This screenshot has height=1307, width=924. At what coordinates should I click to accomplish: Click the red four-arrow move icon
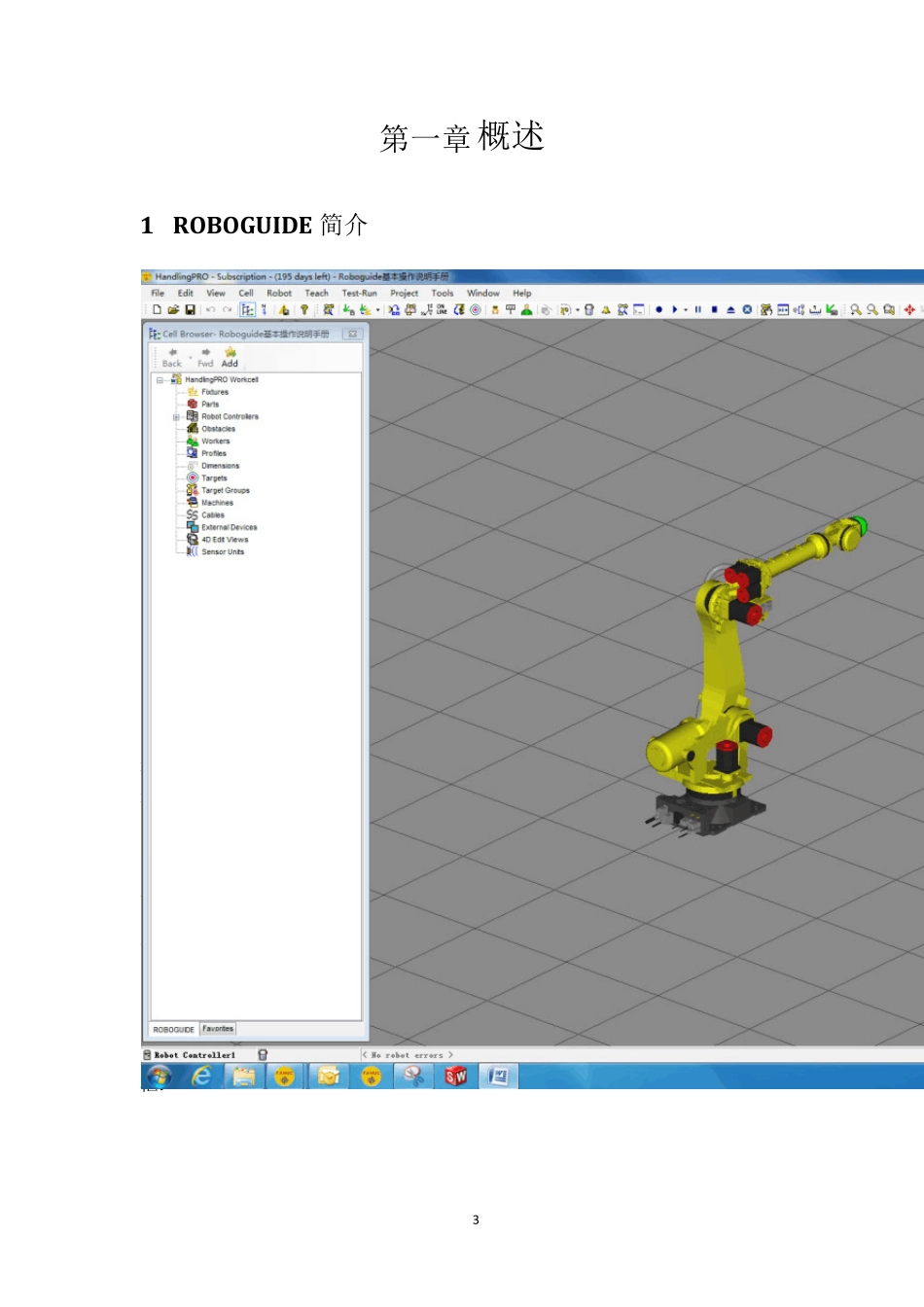(x=909, y=310)
